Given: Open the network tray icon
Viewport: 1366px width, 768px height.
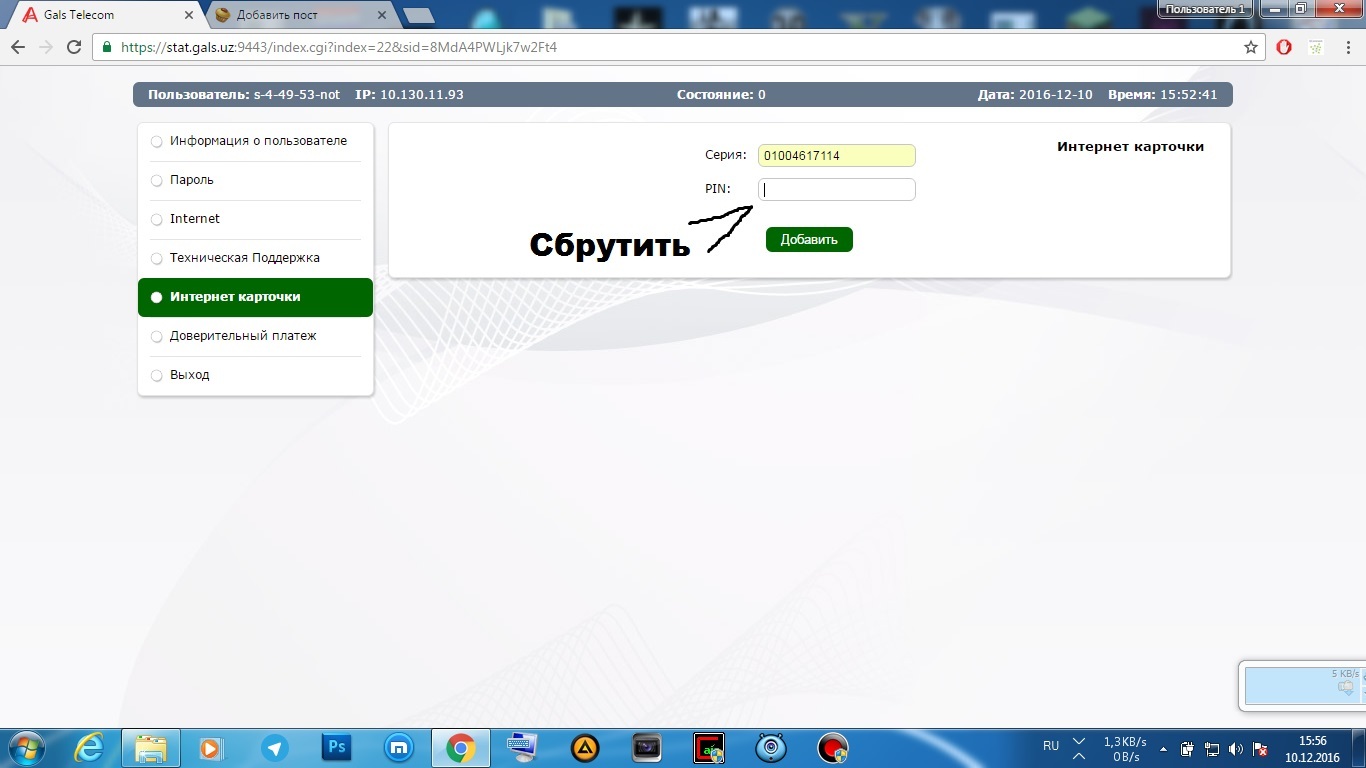Looking at the screenshot, I should 1212,749.
